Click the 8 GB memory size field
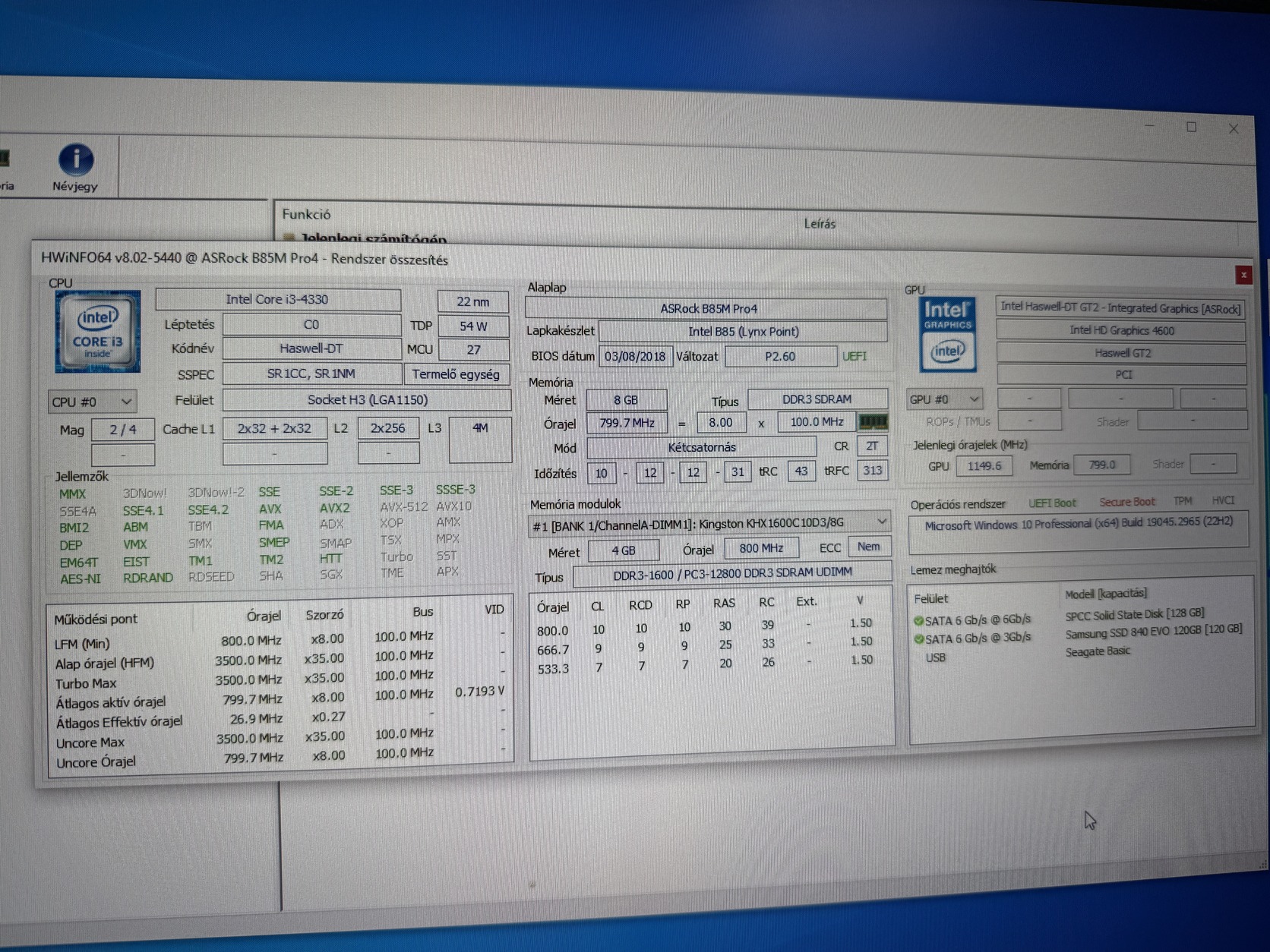Image resolution: width=1270 pixels, height=952 pixels. (626, 400)
